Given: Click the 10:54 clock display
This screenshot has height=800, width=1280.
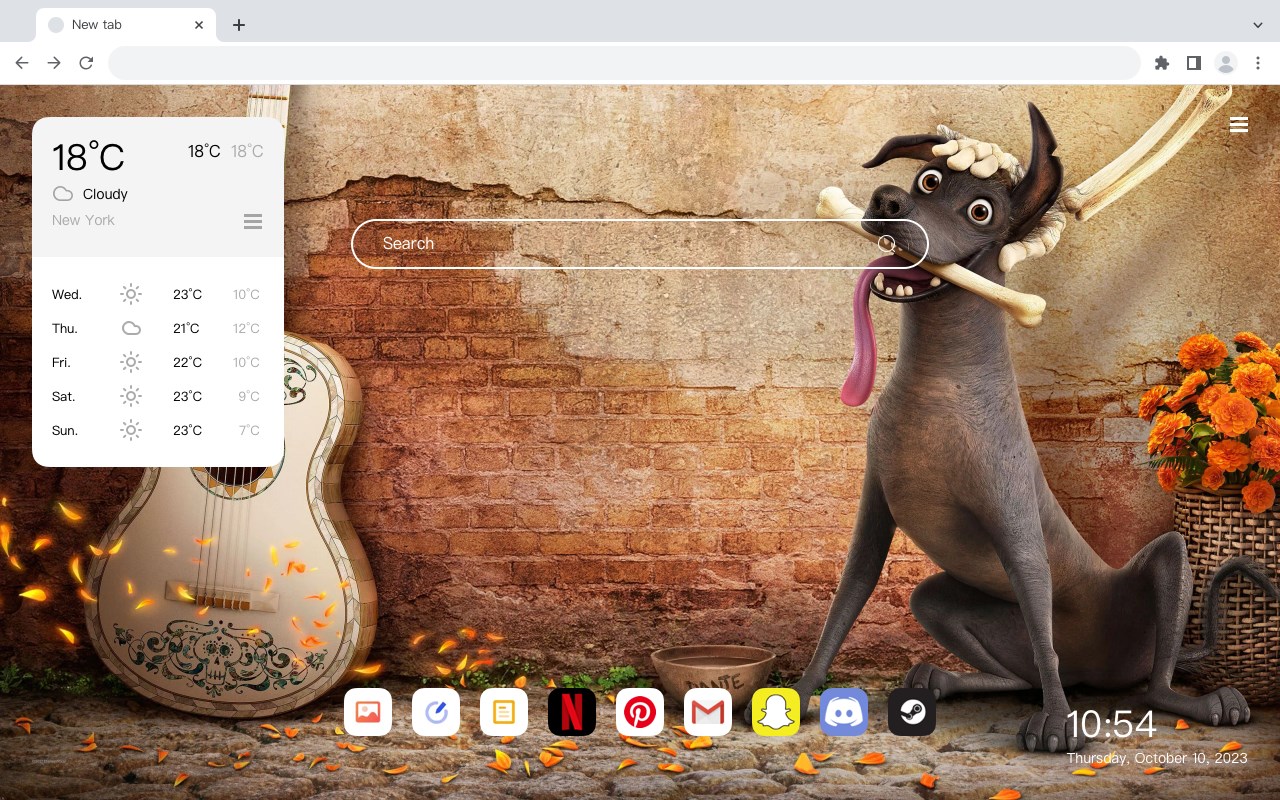Looking at the screenshot, I should 1111,725.
